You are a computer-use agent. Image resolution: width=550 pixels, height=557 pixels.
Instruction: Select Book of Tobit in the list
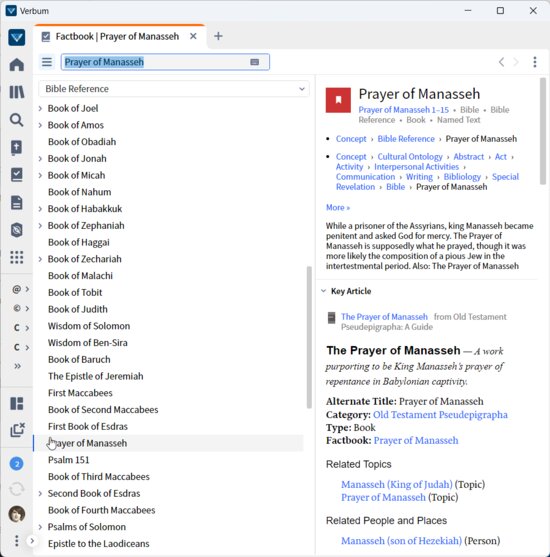tap(75, 292)
